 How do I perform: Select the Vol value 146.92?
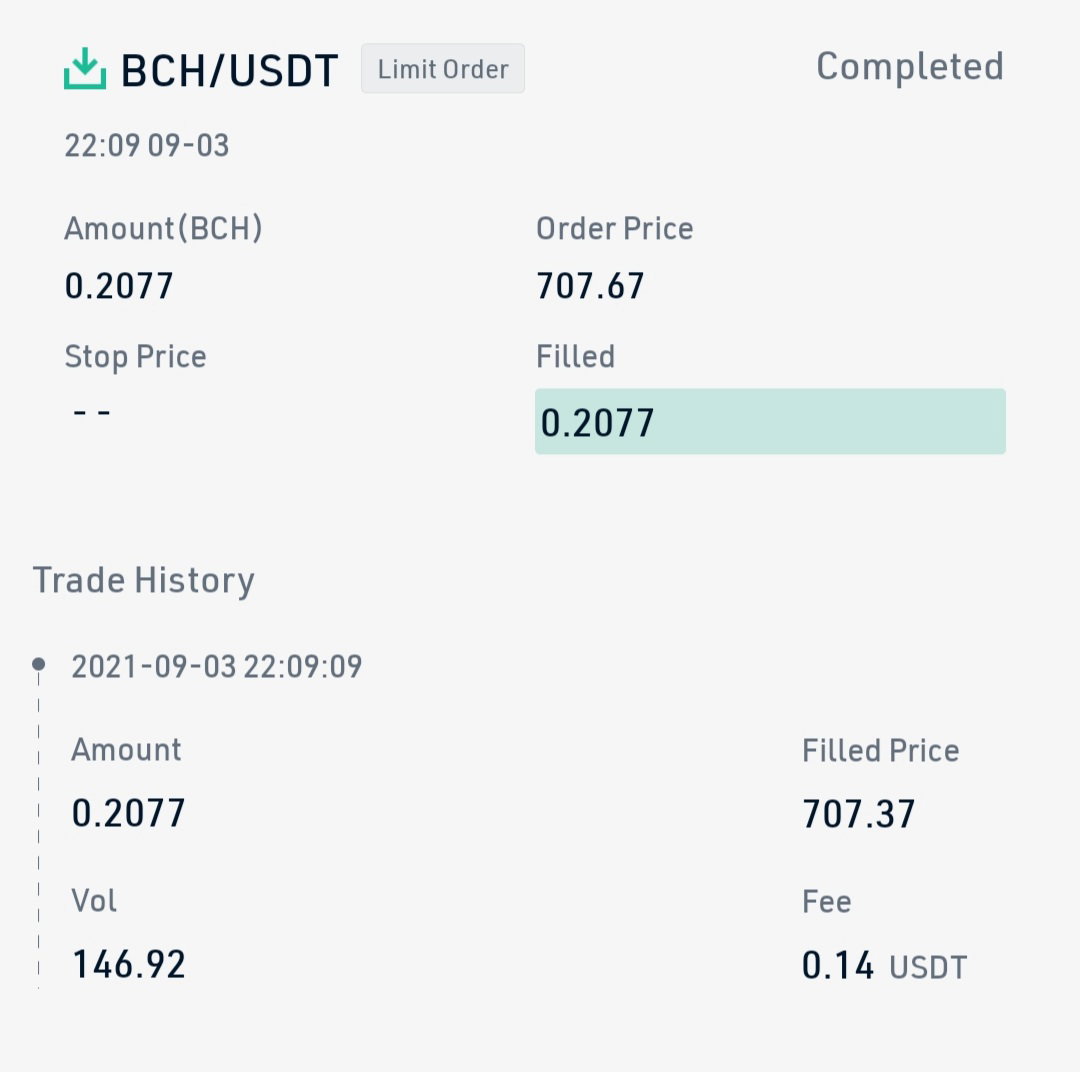click(129, 964)
